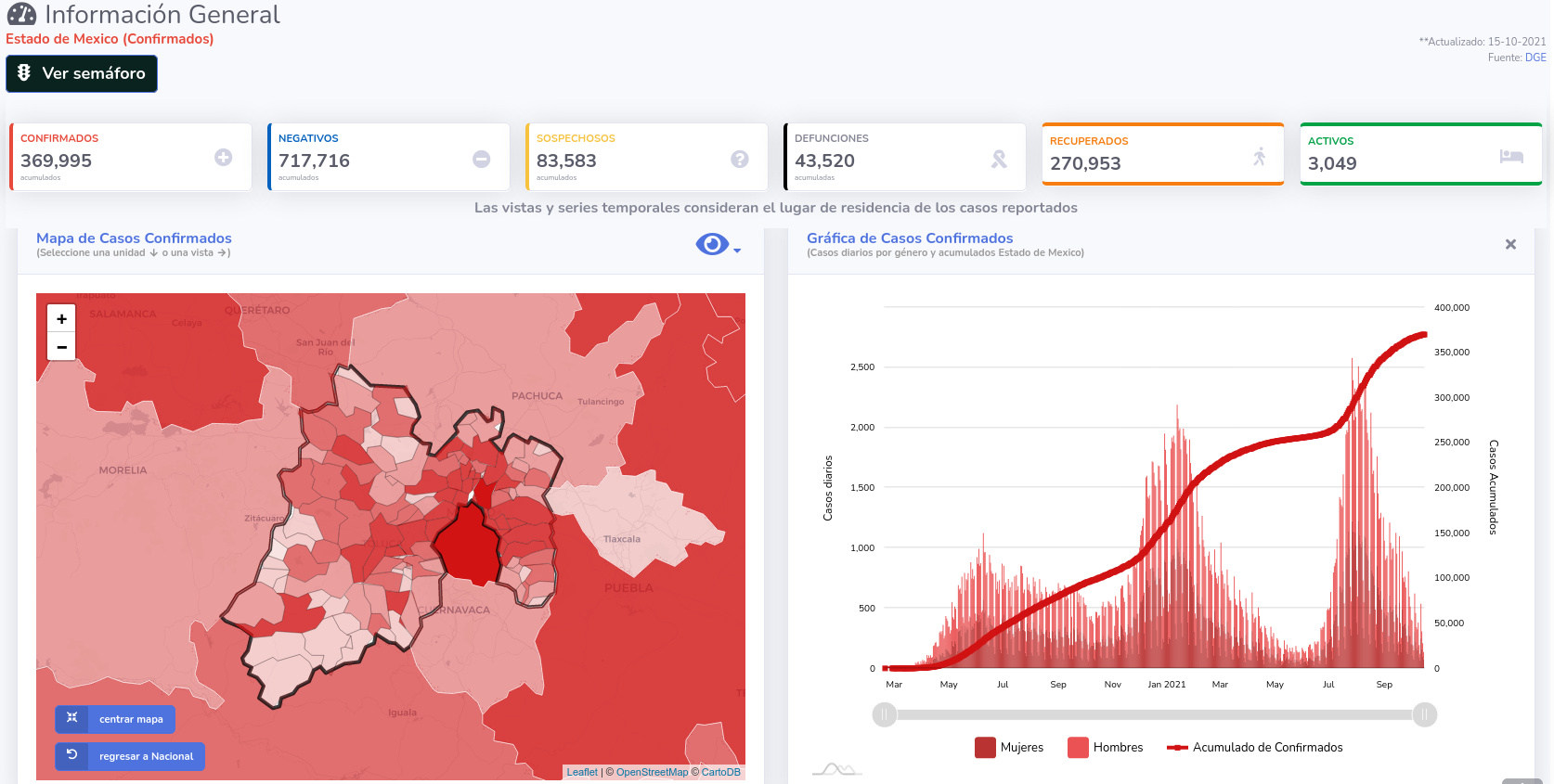This screenshot has width=1554, height=784.
Task: Click the centrar mapa button
Action: (115, 719)
